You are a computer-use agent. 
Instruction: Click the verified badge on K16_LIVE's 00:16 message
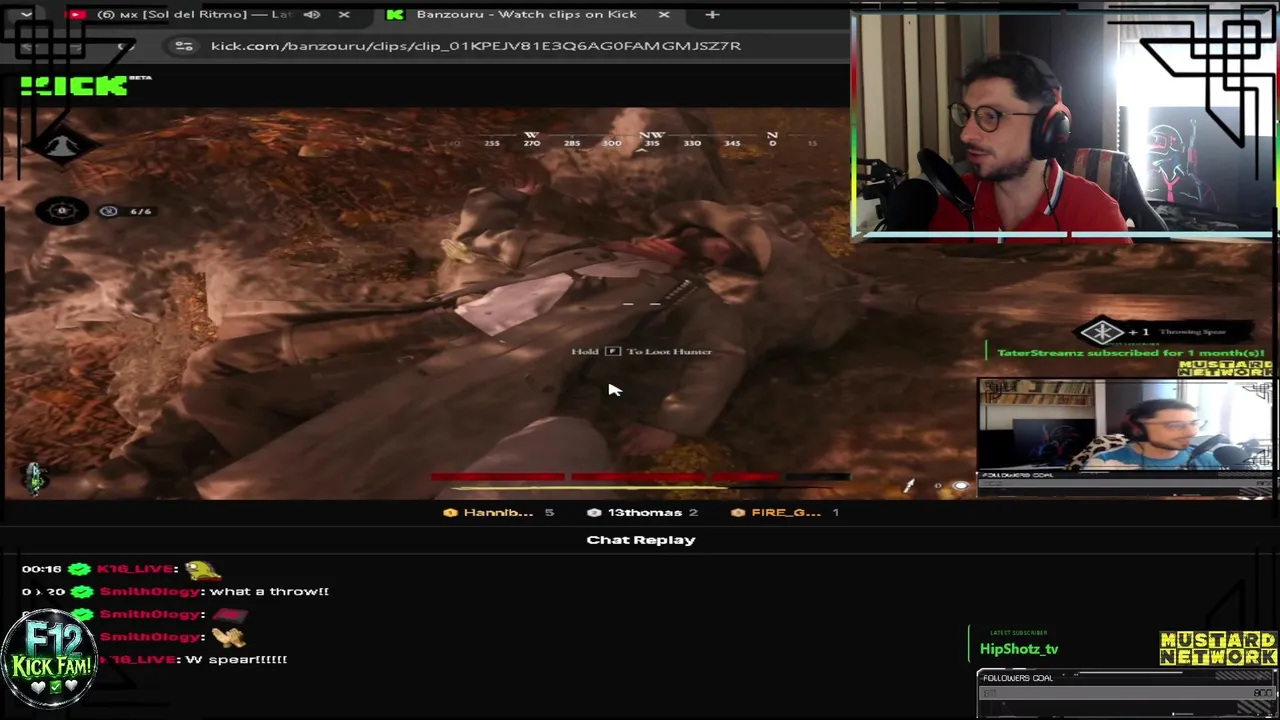pyautogui.click(x=80, y=569)
